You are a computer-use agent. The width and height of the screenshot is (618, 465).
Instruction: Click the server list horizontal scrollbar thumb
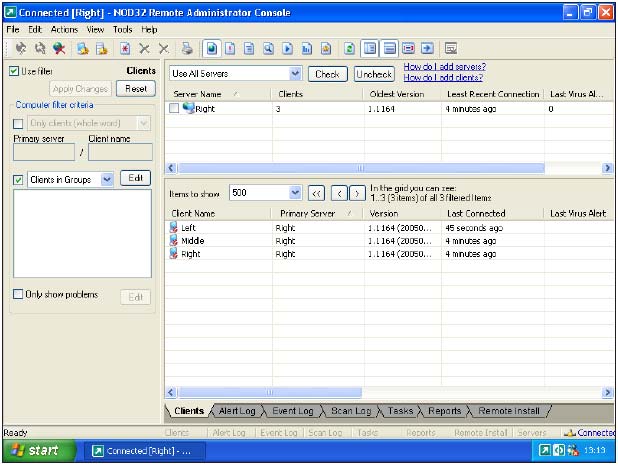click(361, 168)
